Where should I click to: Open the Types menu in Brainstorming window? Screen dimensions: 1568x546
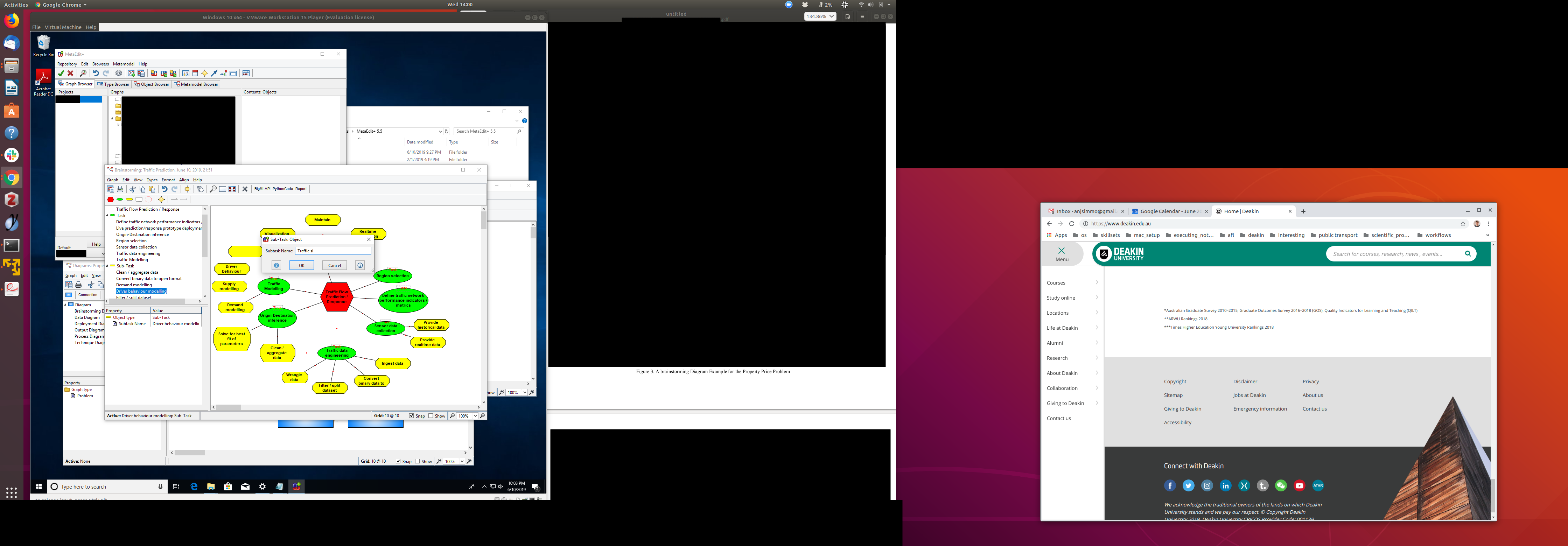coord(152,180)
